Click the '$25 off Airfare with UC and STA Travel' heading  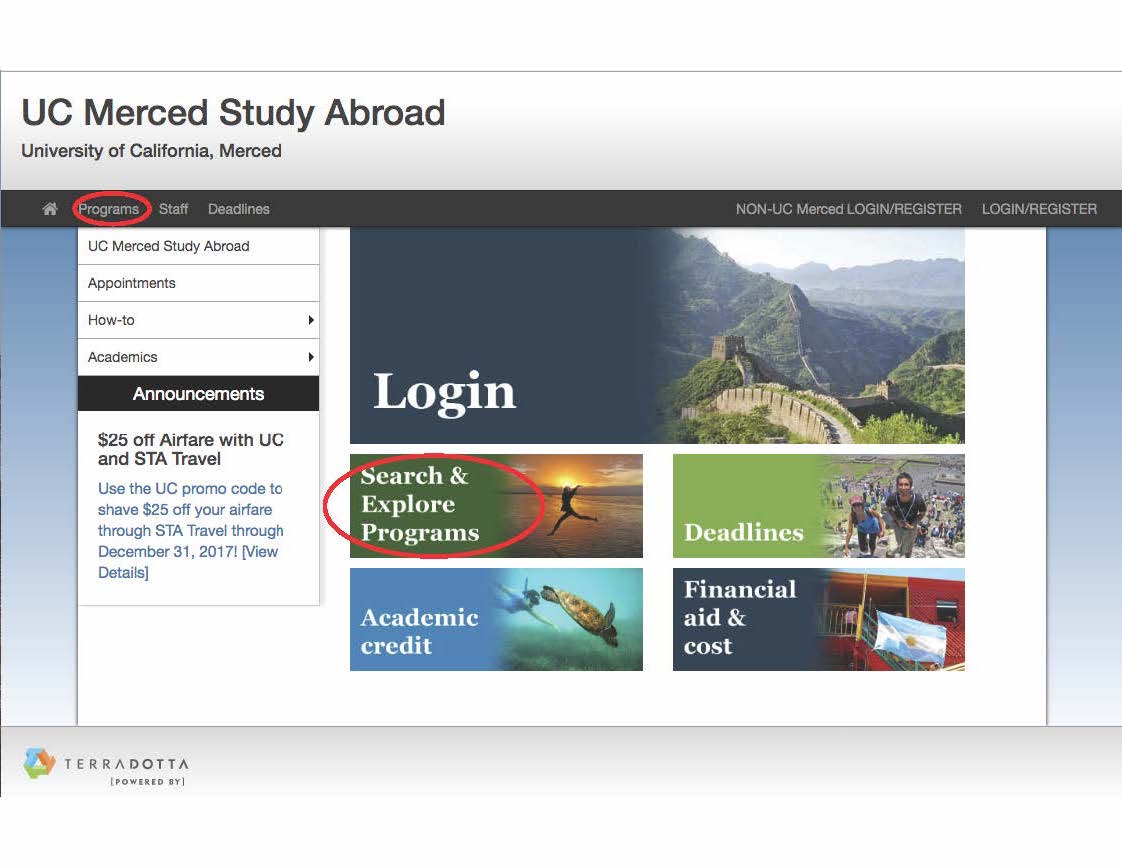(191, 449)
